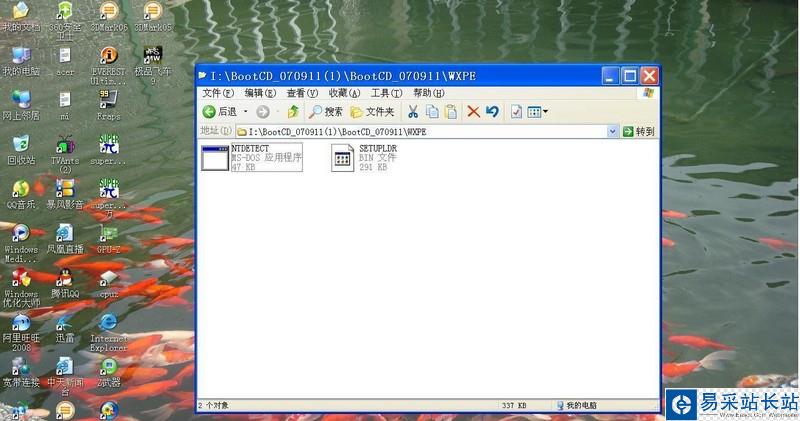Click the scissors cut icon
The image size is (800, 421).
pos(413,112)
